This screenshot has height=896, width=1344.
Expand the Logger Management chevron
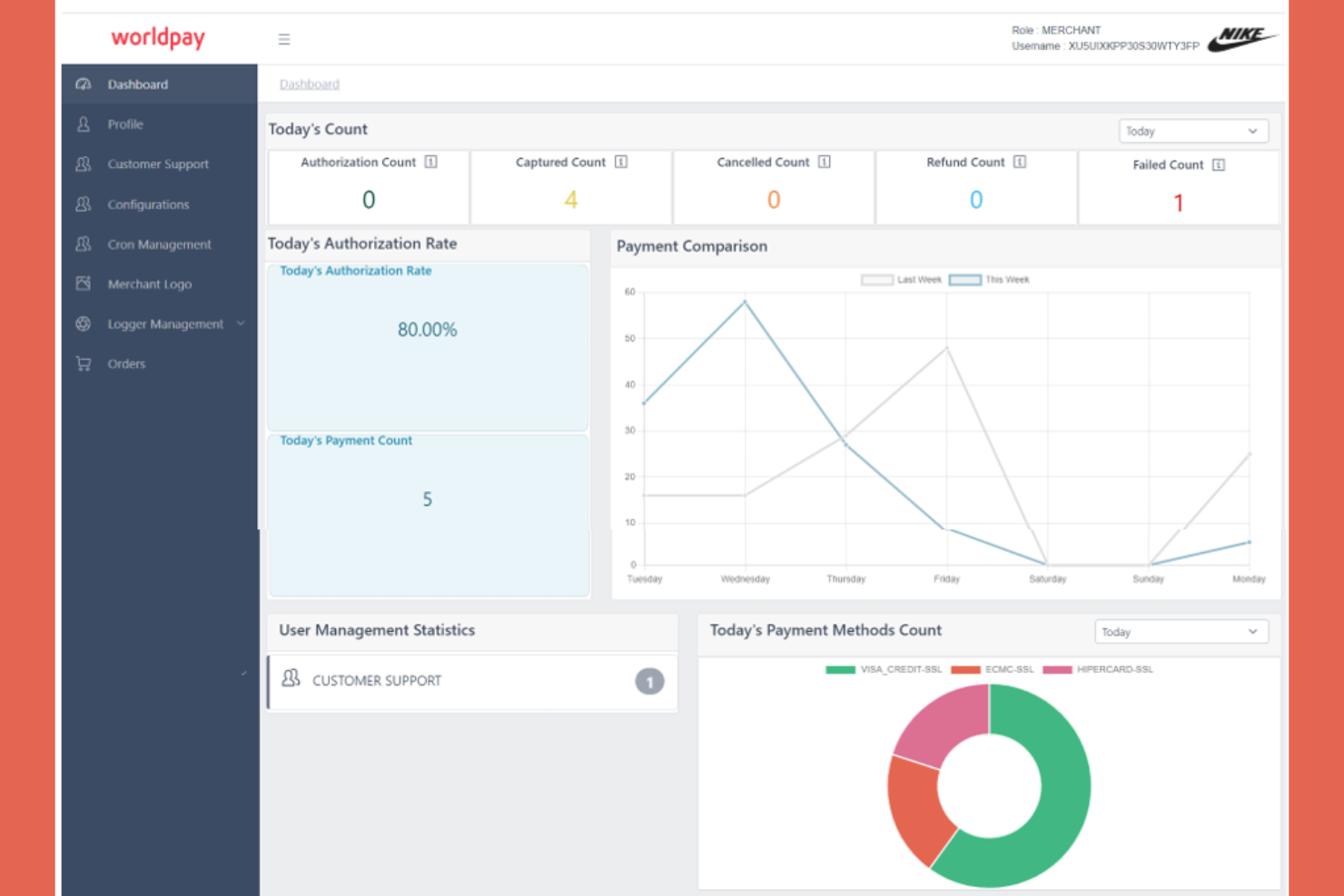click(x=240, y=323)
